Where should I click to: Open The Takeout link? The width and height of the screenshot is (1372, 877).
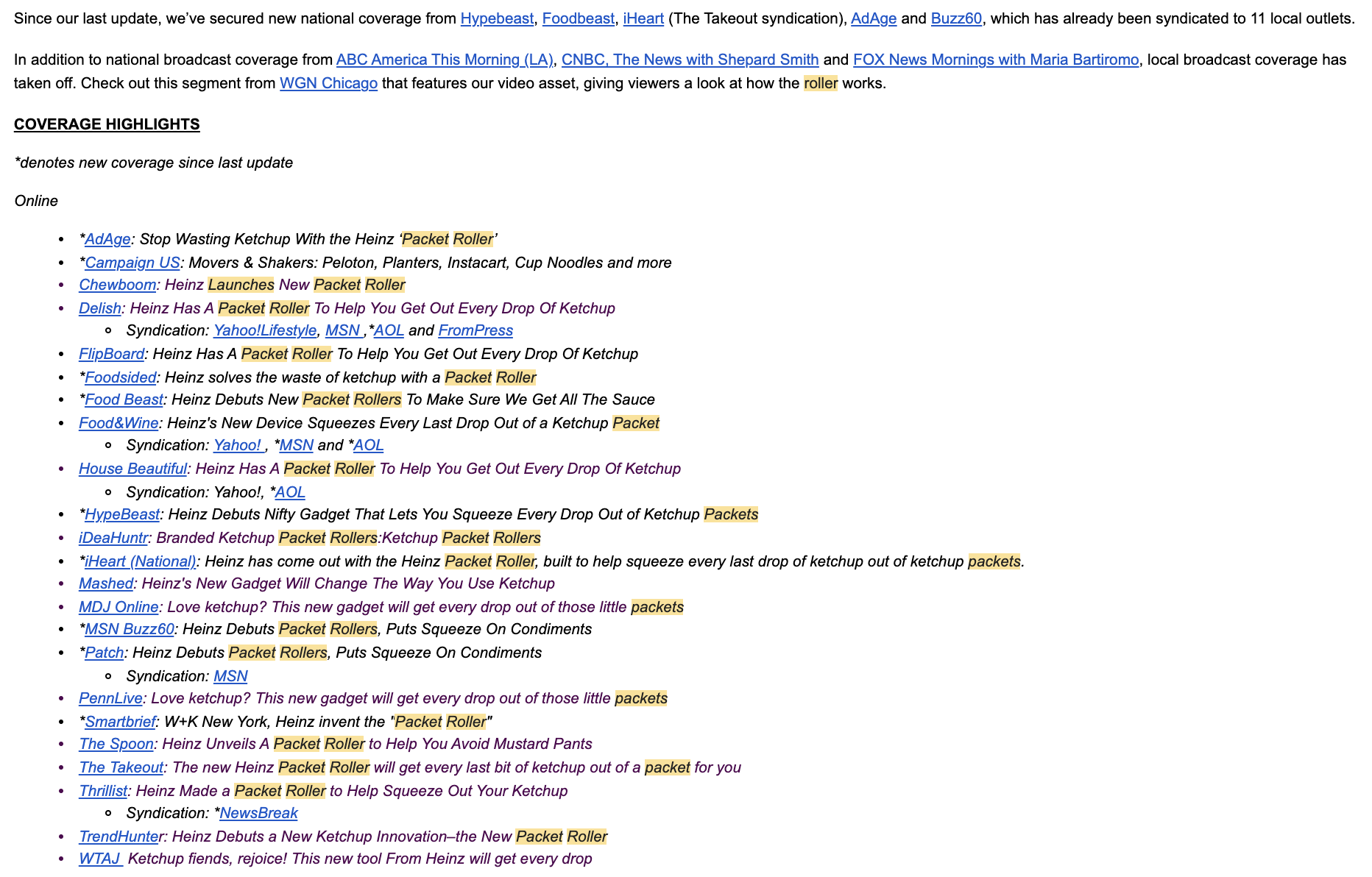(x=121, y=767)
